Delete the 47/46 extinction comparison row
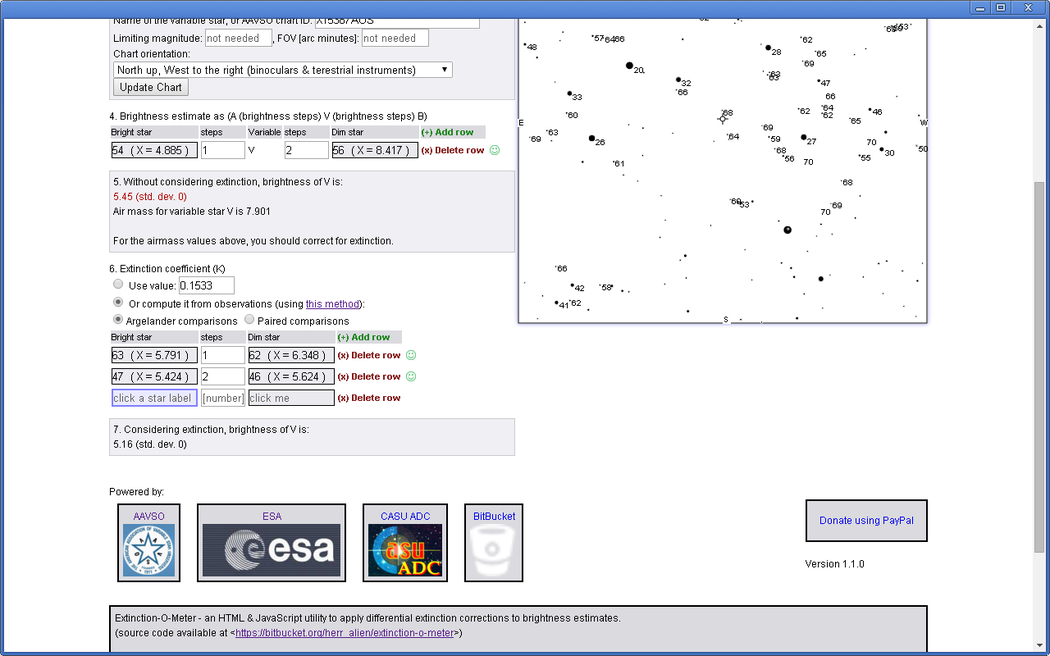The image size is (1050, 656). point(368,377)
